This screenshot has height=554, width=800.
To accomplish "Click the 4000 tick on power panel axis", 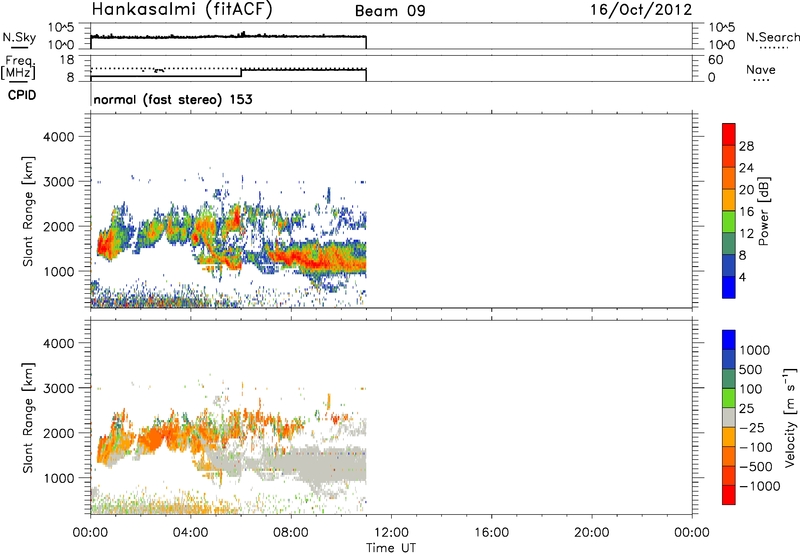I will click(x=58, y=137).
